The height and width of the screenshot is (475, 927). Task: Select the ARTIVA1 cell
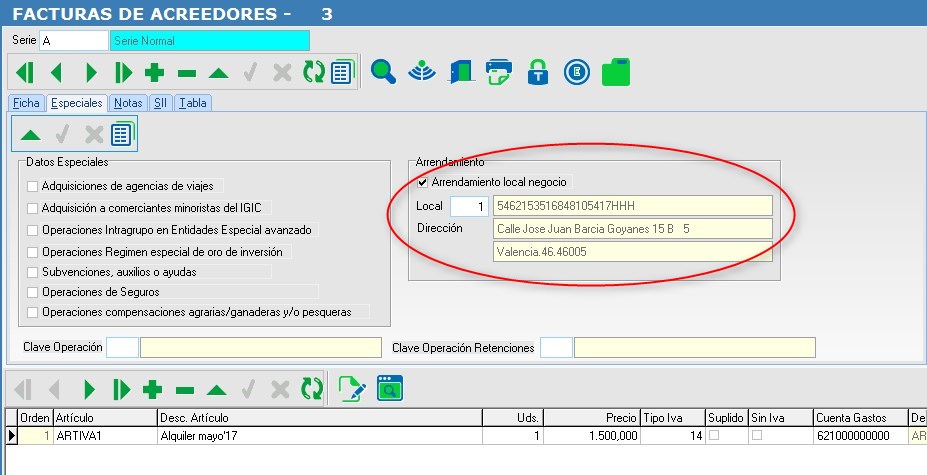pos(105,436)
